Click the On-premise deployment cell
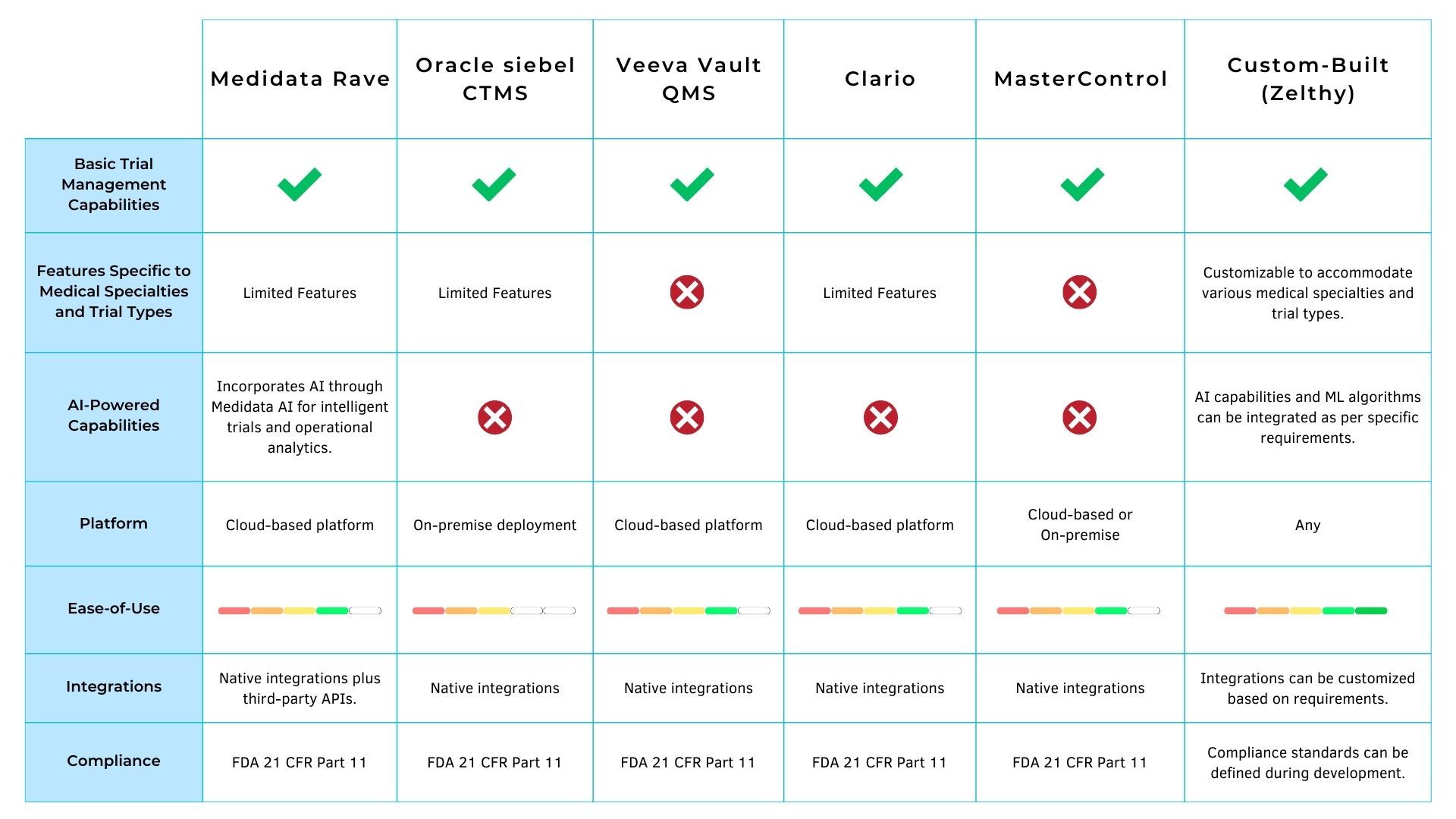Viewport: 1456px width, 819px height. [494, 525]
